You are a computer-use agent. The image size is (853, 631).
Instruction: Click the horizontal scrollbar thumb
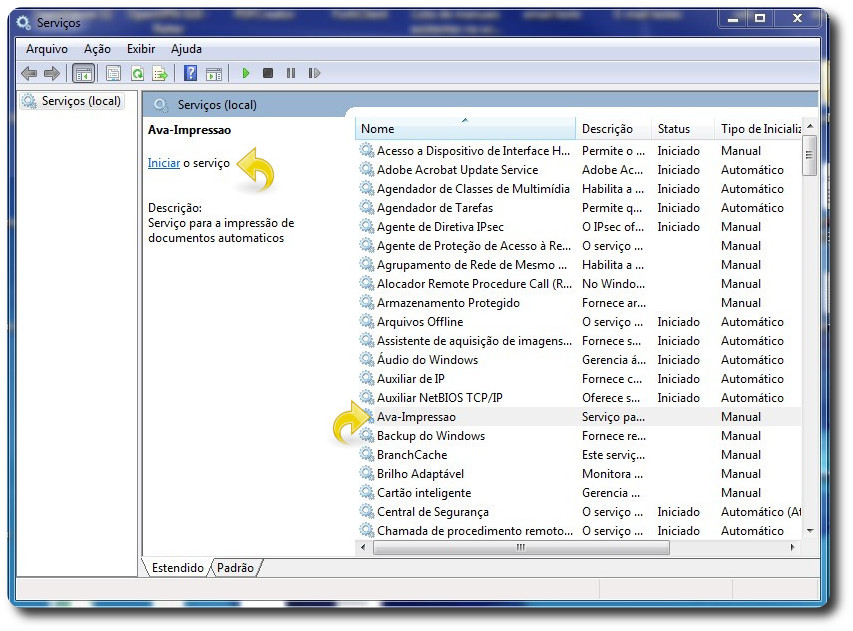[x=521, y=547]
